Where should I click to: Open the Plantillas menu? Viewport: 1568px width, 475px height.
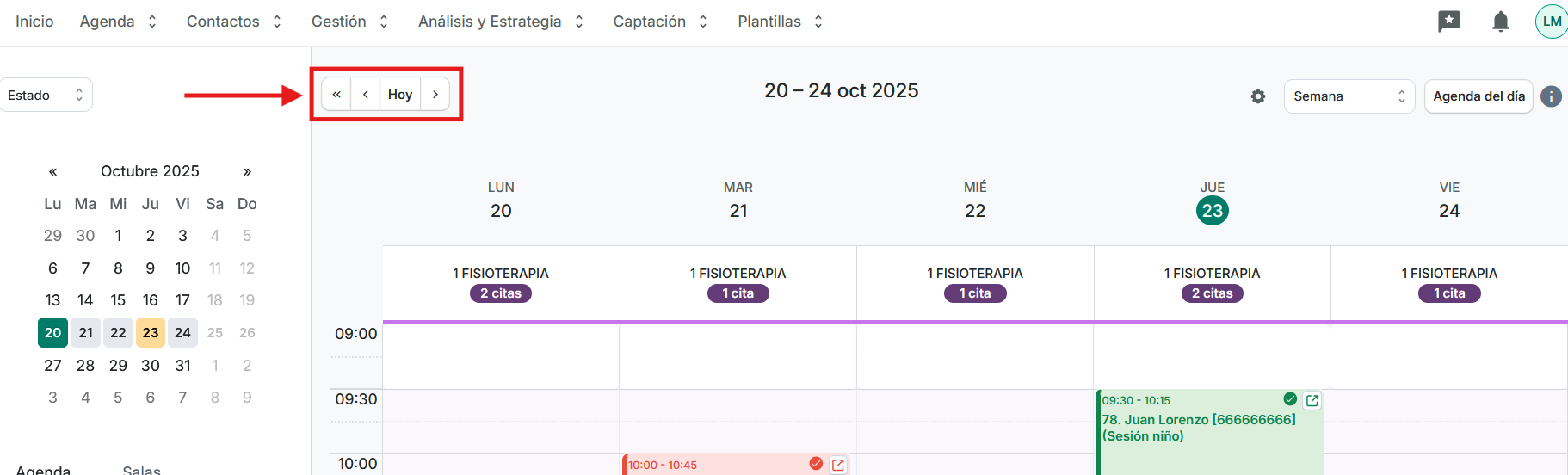pos(780,22)
